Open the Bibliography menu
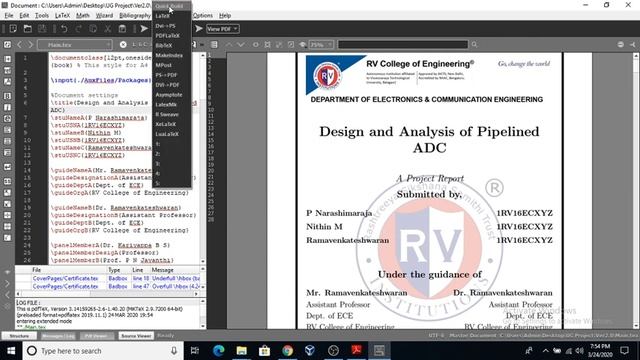Screen dimensions: 640x360 coord(135,16)
